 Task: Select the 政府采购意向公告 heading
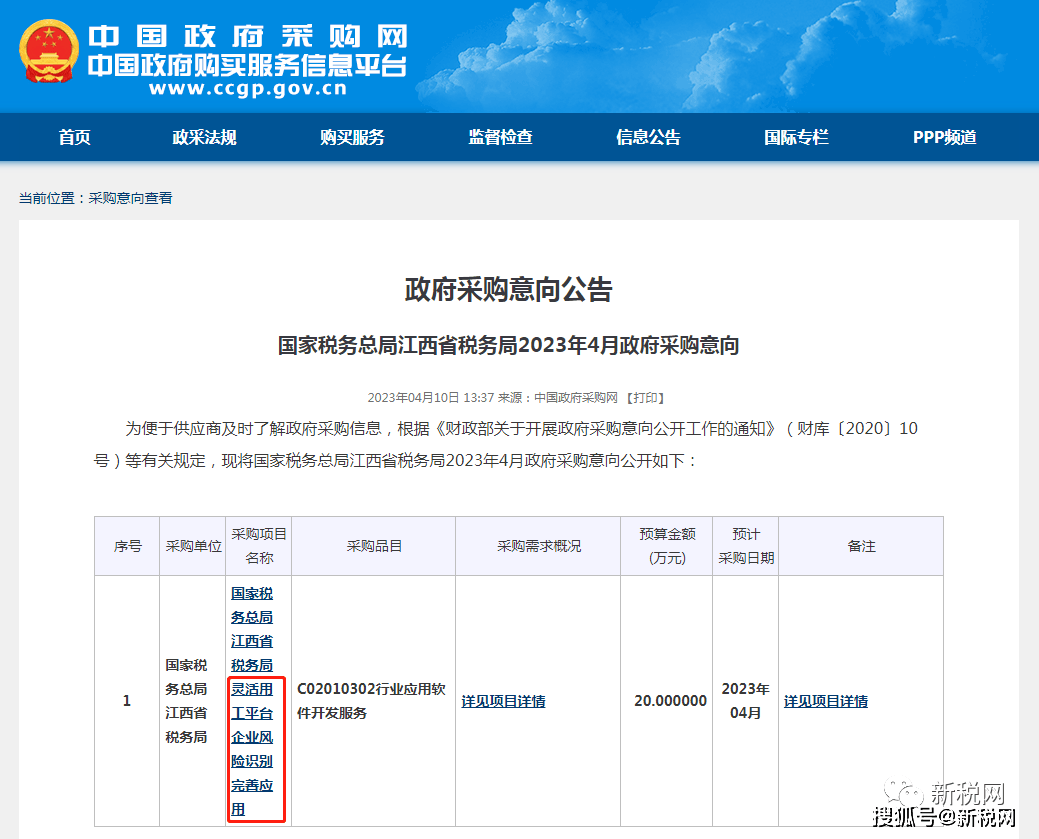click(x=509, y=290)
